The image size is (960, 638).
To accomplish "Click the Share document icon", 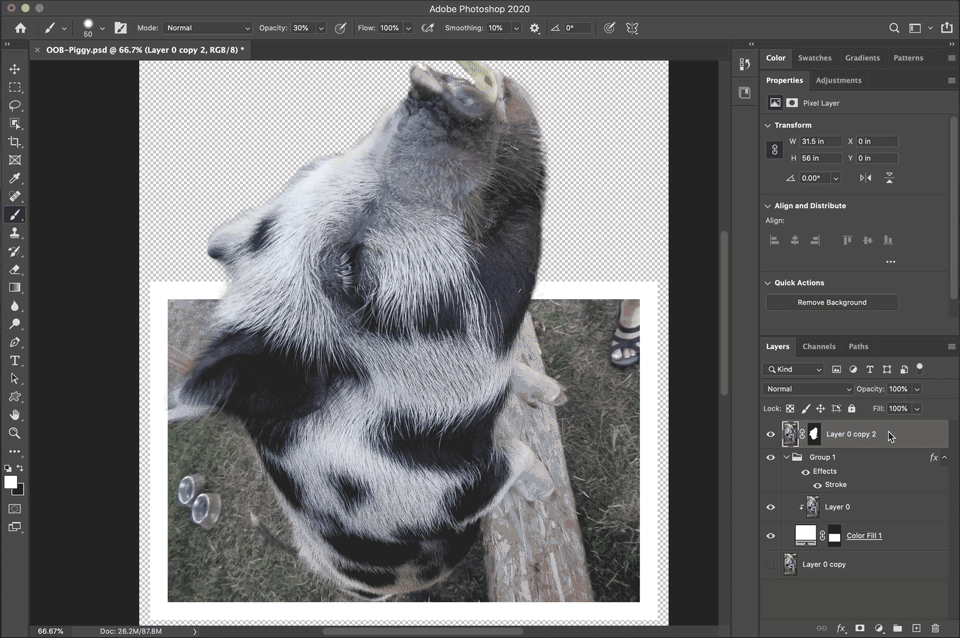I will tap(947, 28).
